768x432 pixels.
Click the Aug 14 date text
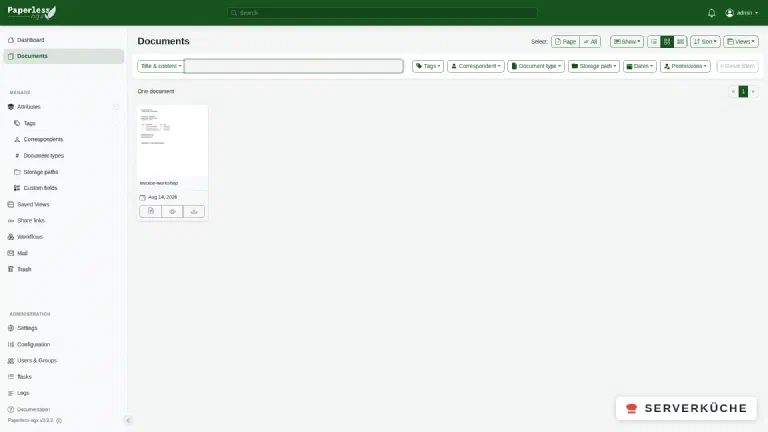pyautogui.click(x=163, y=197)
